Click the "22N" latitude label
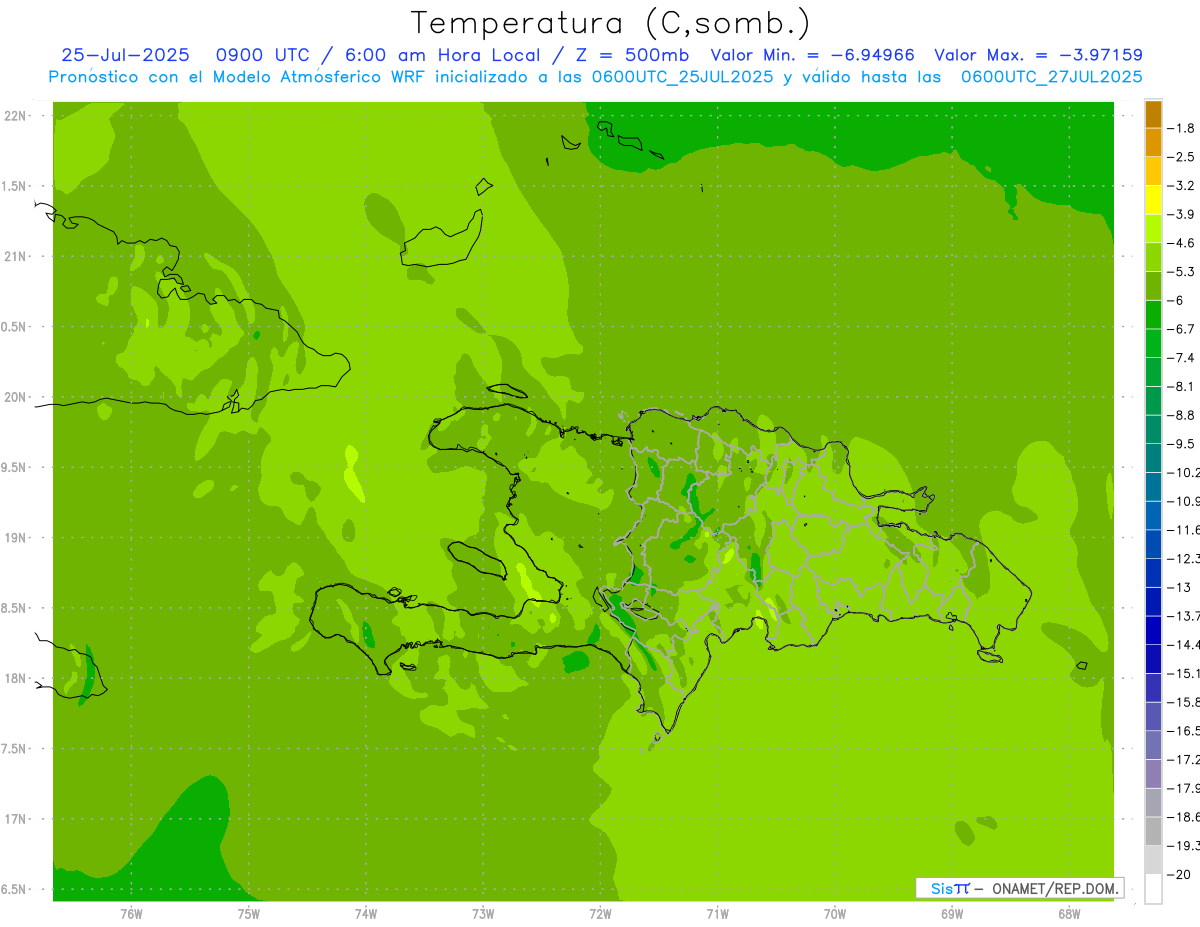1200x927 pixels. pyautogui.click(x=15, y=116)
